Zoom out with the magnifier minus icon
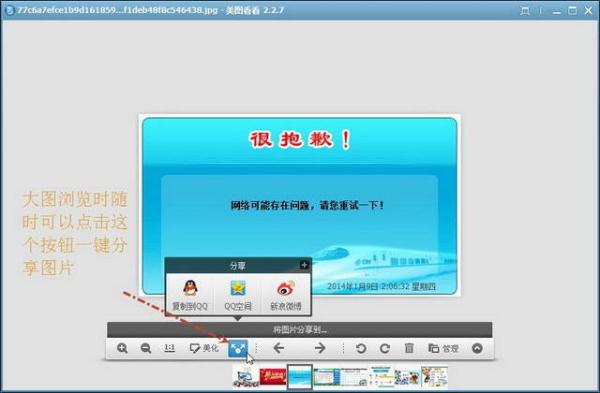 [x=146, y=348]
